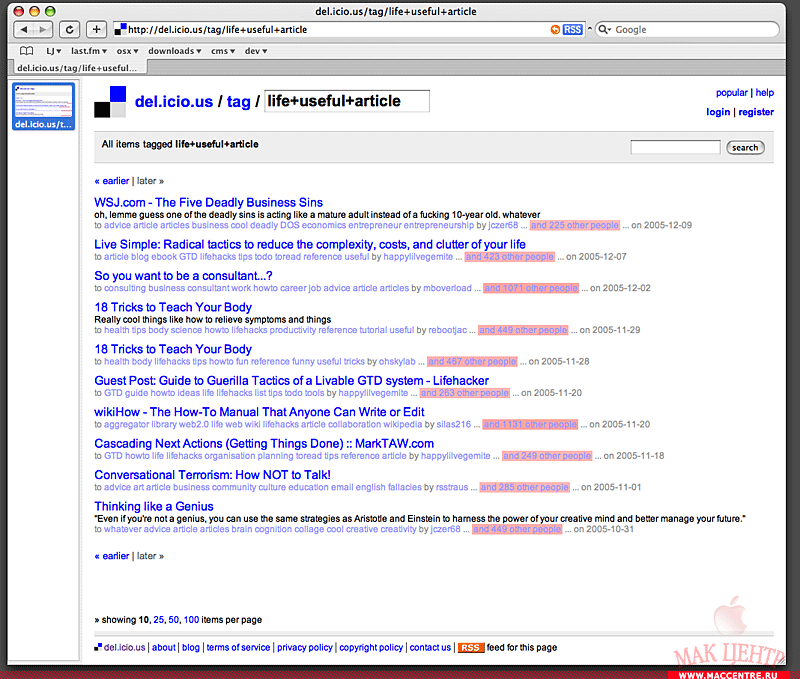Open the osx bookmarks folder
The width and height of the screenshot is (800, 679).
128,51
